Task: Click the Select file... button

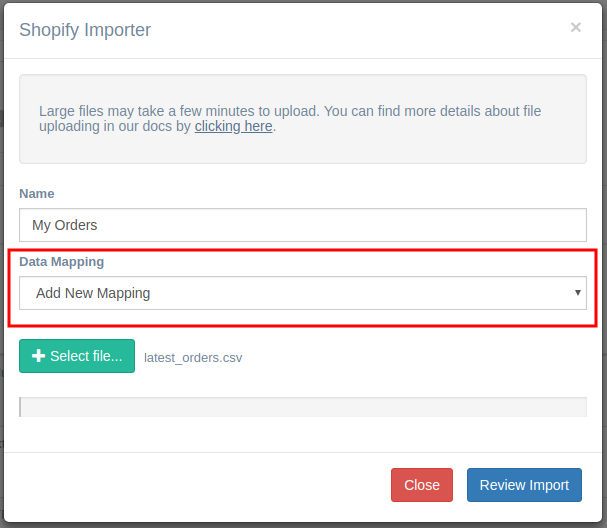Action: [x=77, y=356]
